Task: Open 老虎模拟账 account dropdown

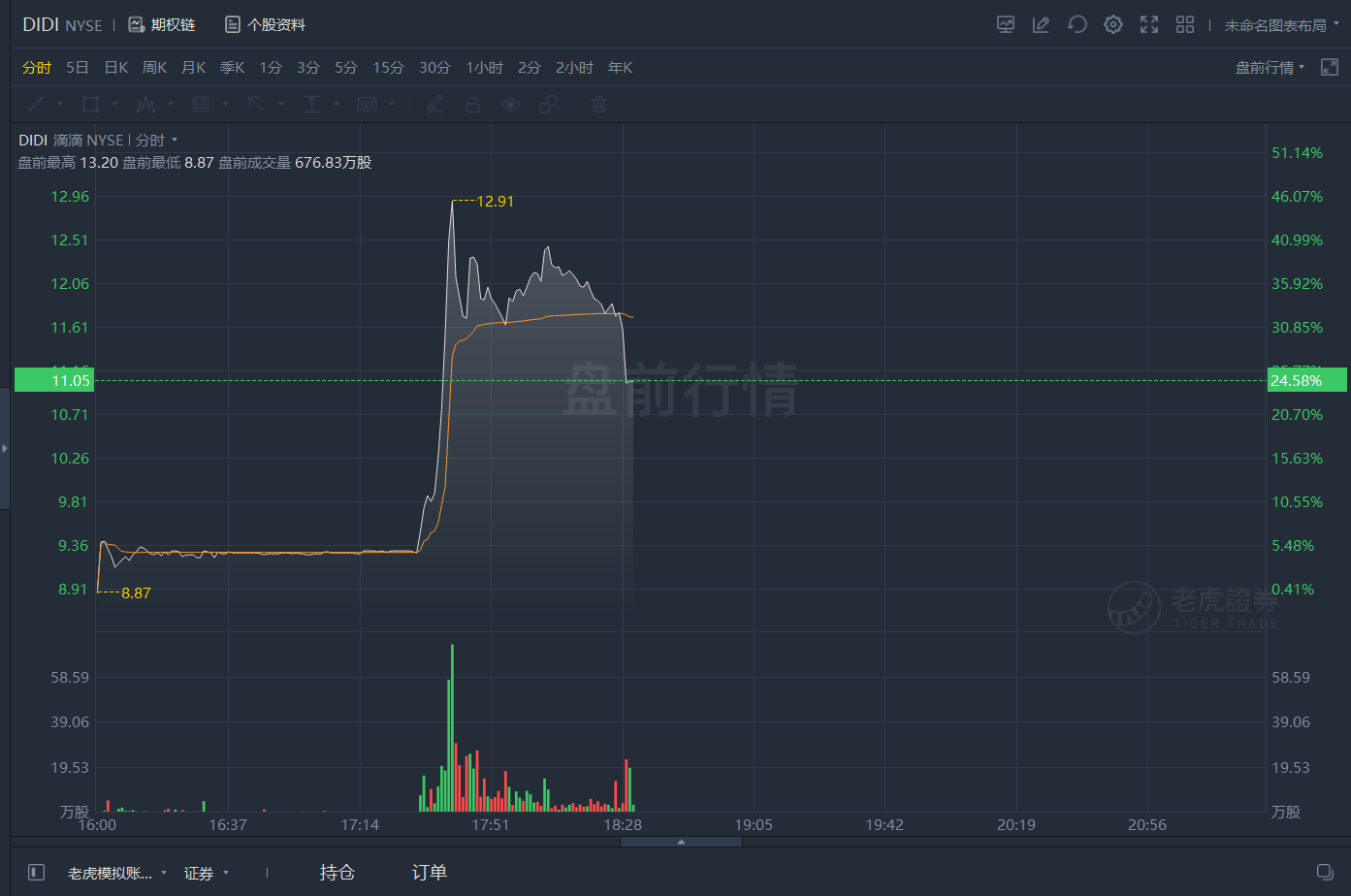Action: (x=117, y=873)
